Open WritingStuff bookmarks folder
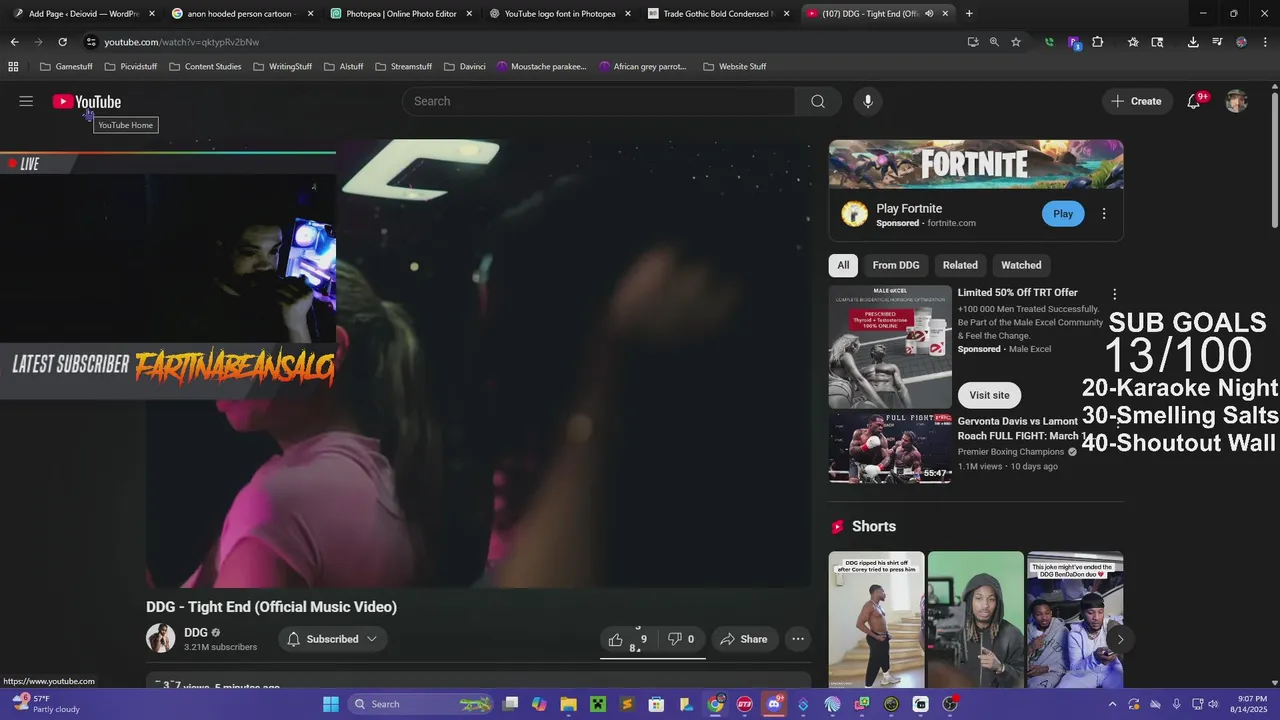Screen dimensions: 1280x720 282,67
